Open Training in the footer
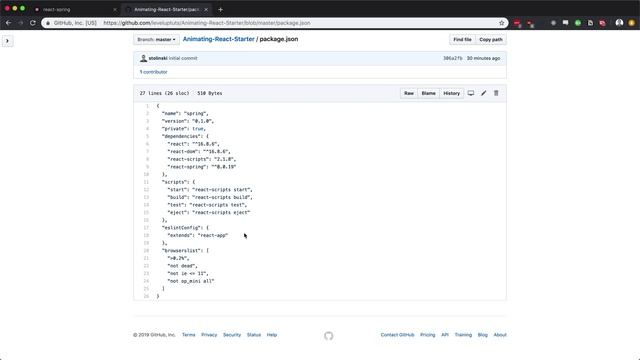 [x=463, y=335]
